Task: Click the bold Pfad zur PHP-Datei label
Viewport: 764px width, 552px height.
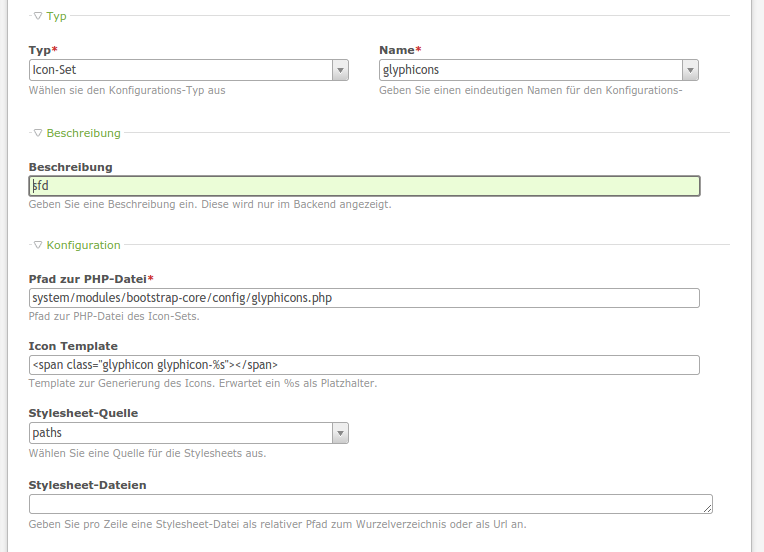Action: click(88, 278)
